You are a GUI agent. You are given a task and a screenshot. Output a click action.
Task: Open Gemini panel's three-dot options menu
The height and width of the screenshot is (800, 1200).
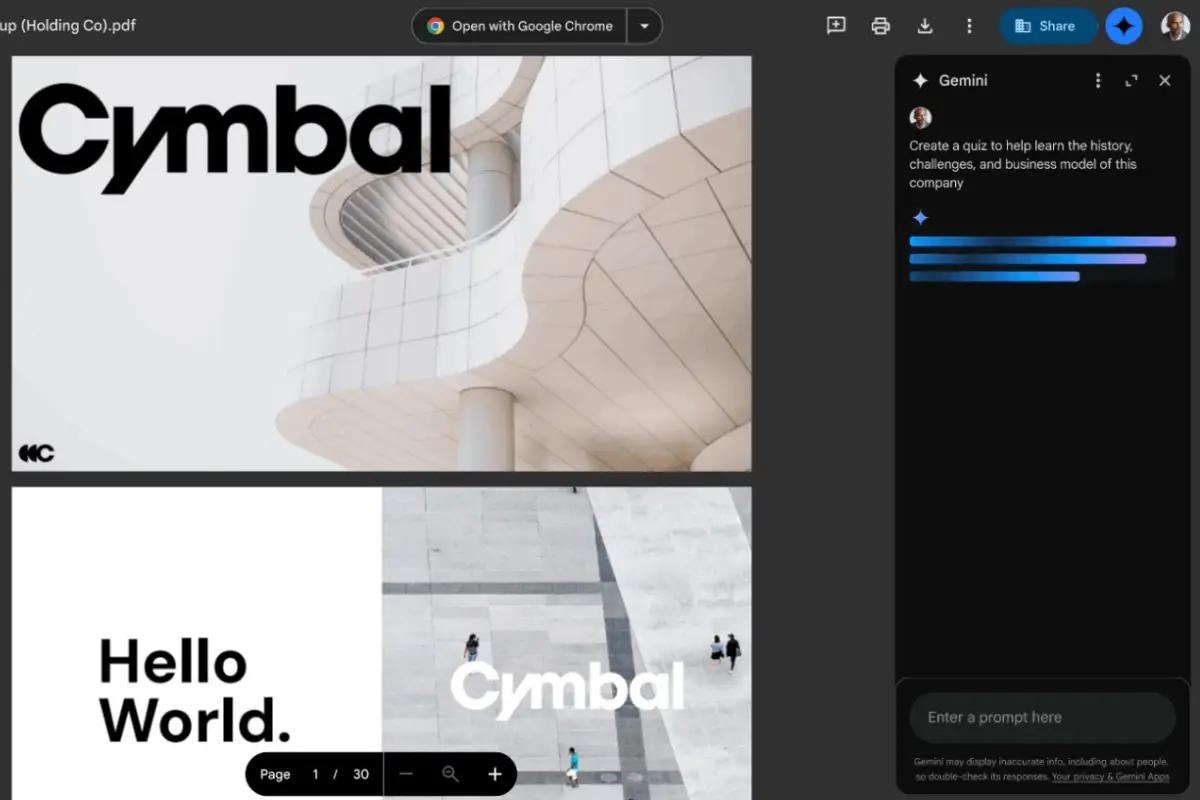pyautogui.click(x=1098, y=81)
